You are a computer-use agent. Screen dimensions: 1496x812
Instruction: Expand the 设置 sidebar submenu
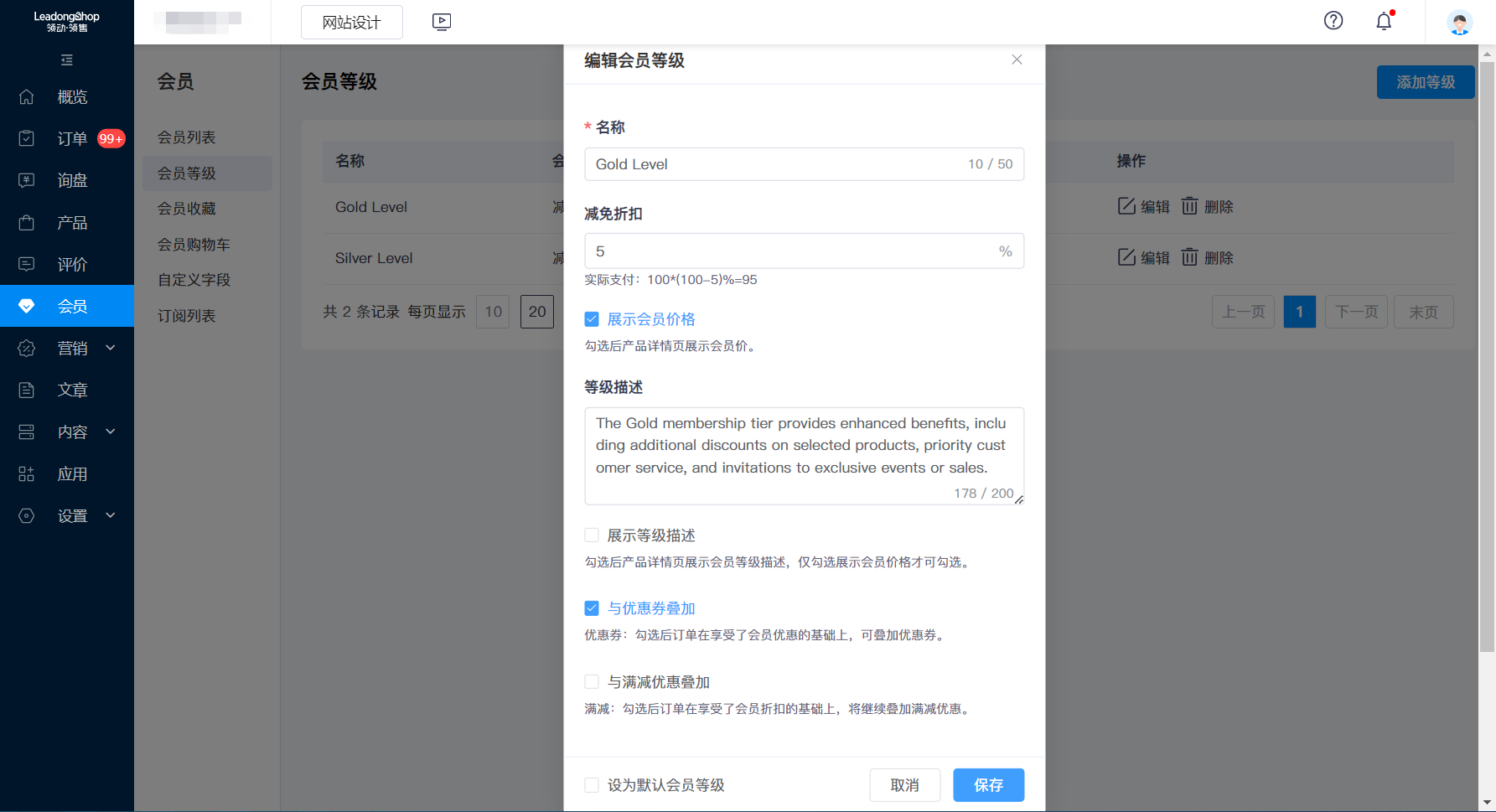coord(111,515)
